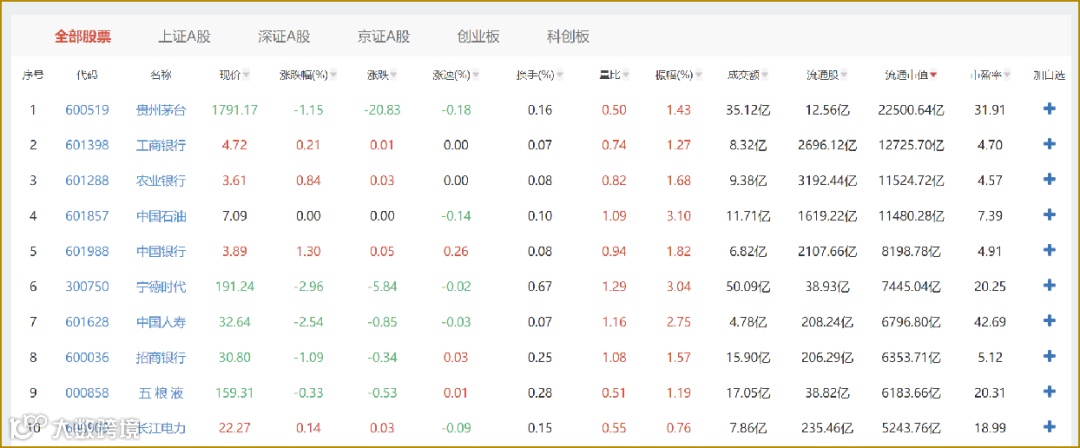1080x448 pixels.
Task: Sort by 现价 column header
Action: [234, 75]
